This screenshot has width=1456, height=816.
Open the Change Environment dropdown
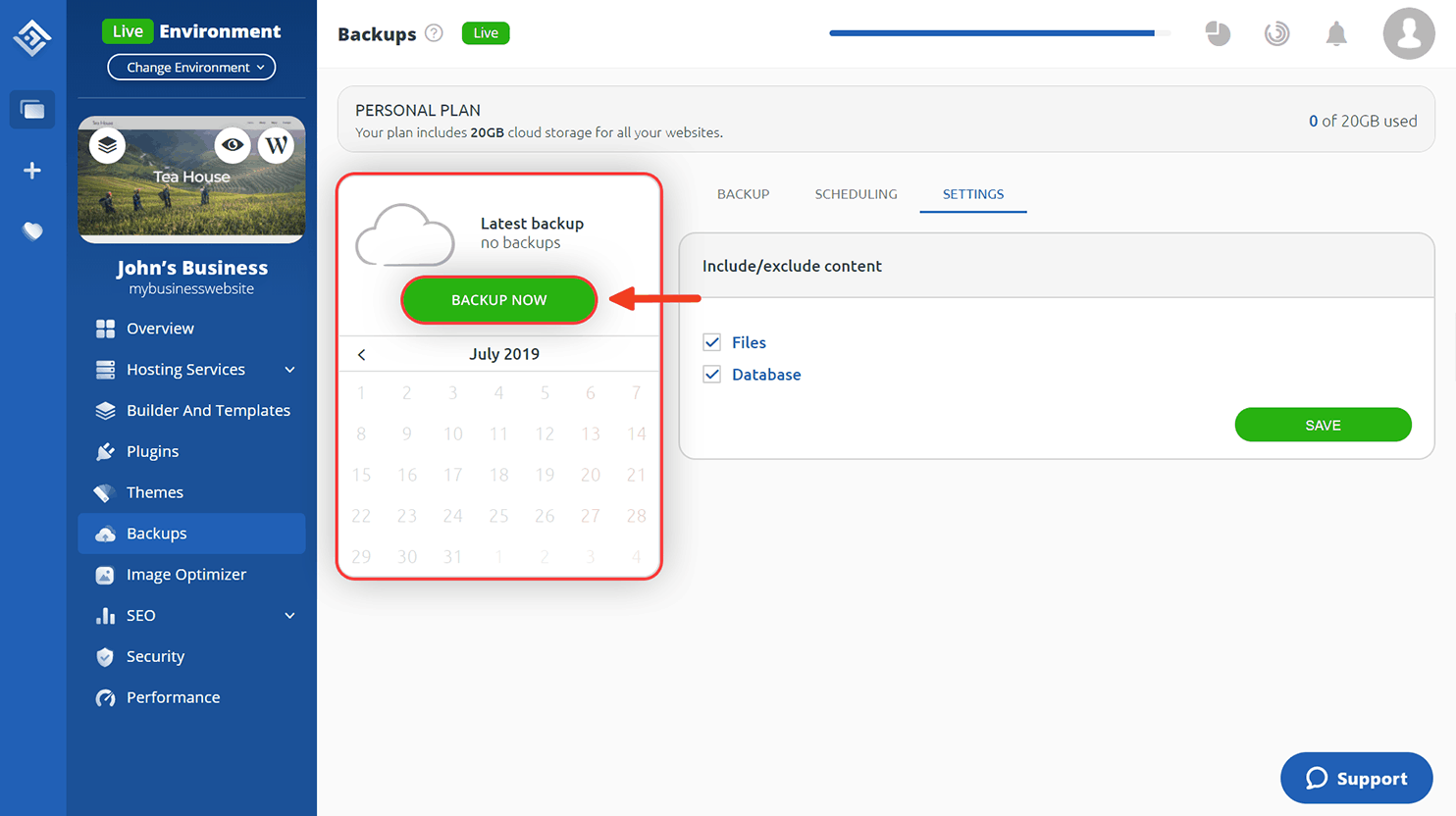191,67
